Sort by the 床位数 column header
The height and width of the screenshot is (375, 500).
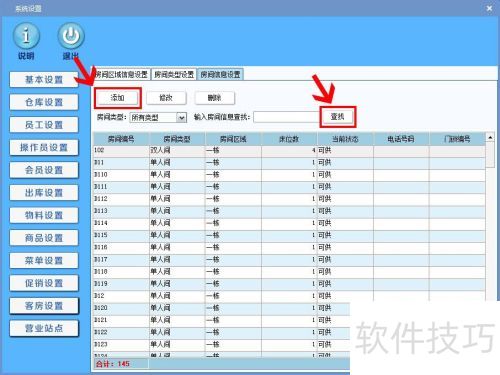pos(289,139)
